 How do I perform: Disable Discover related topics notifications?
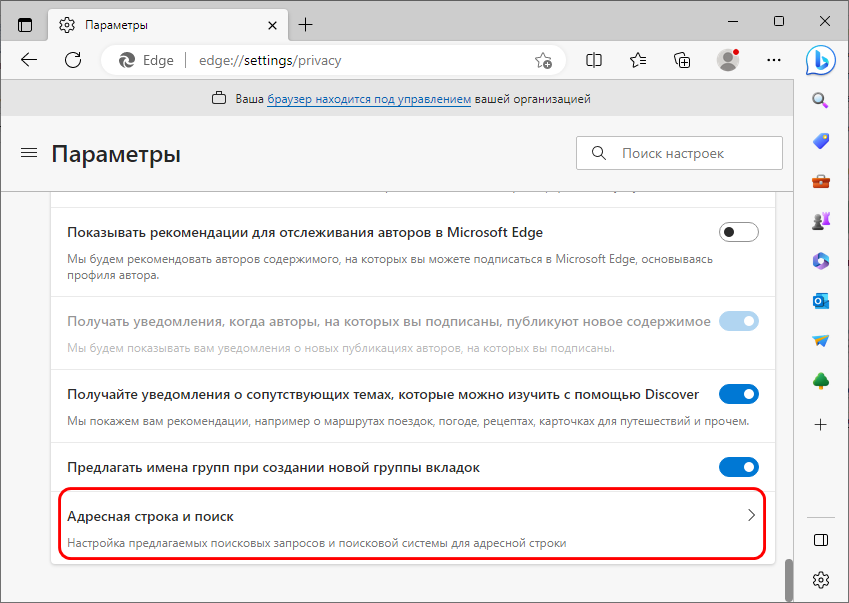click(739, 394)
